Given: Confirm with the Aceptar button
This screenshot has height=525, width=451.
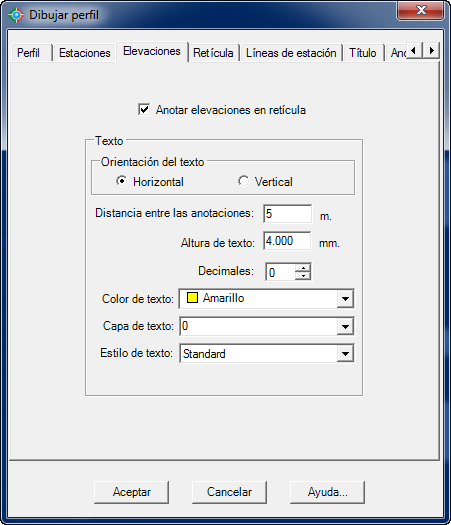Looking at the screenshot, I should 132,492.
